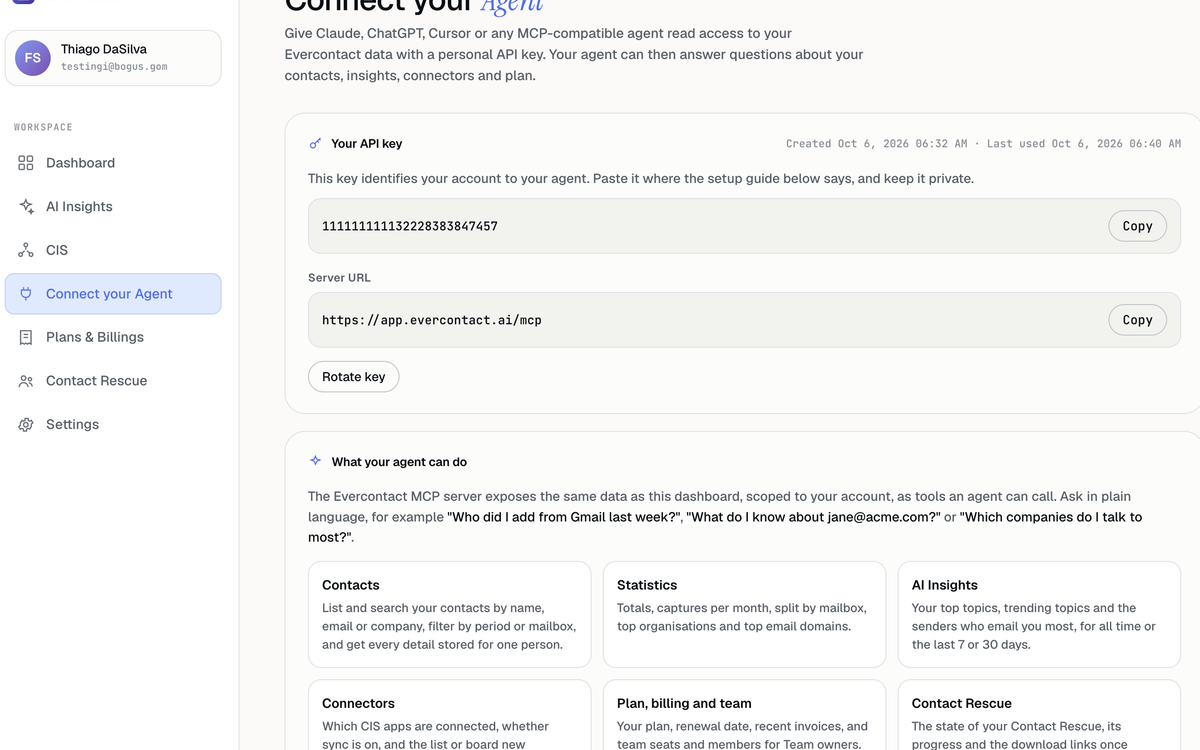Click the Connect your Agent page title
The width and height of the screenshot is (1200, 750).
(x=413, y=5)
